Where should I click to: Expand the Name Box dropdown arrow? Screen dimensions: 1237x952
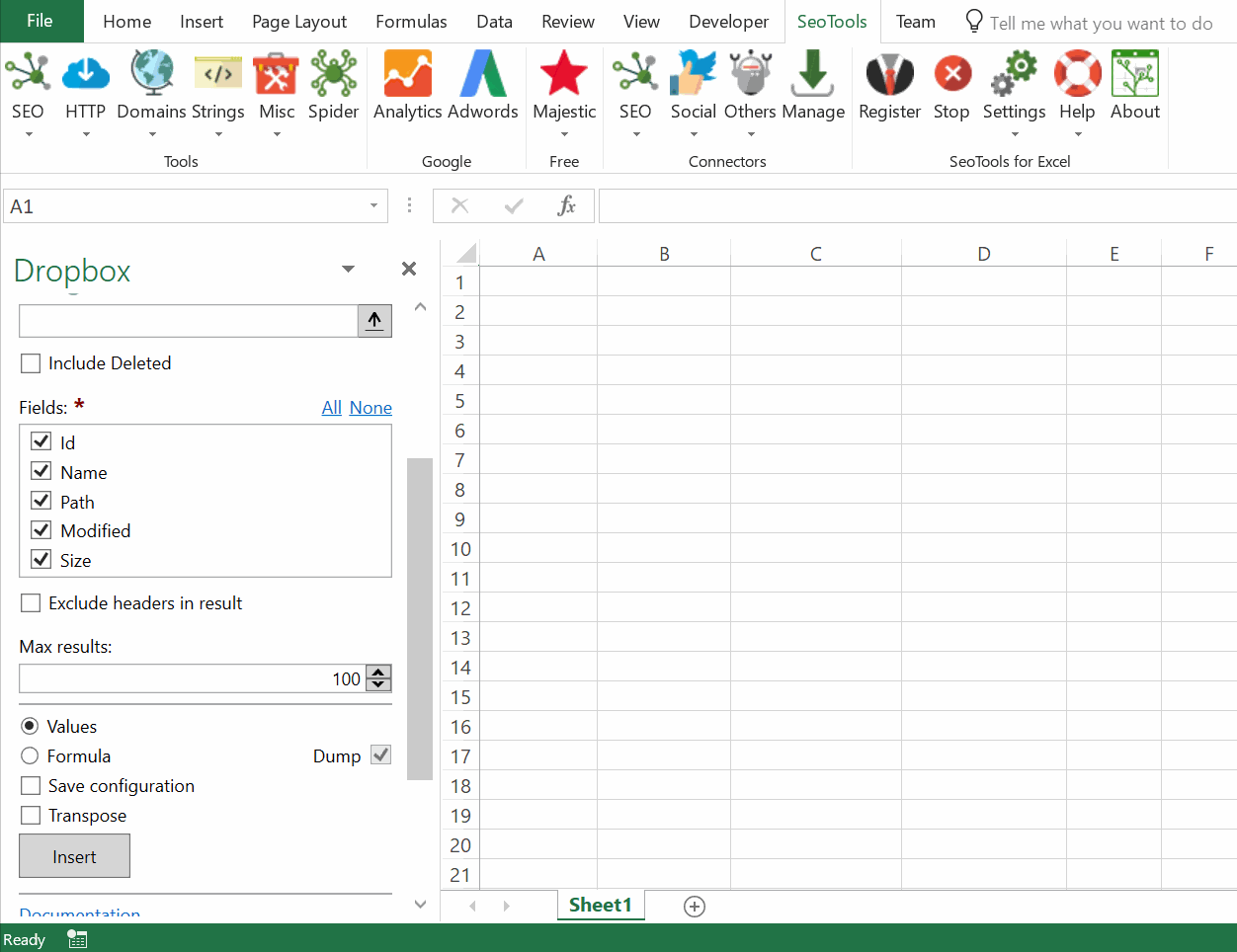pos(373,205)
